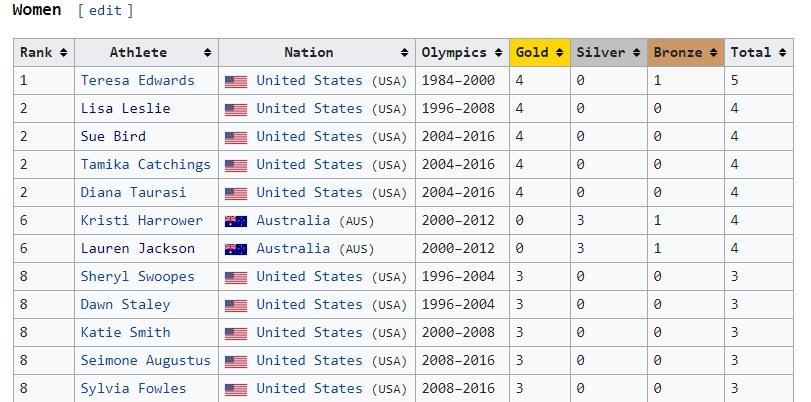Image resolution: width=811 pixels, height=402 pixels.
Task: Sort by Nation using header arrows
Action: pyautogui.click(x=405, y=53)
